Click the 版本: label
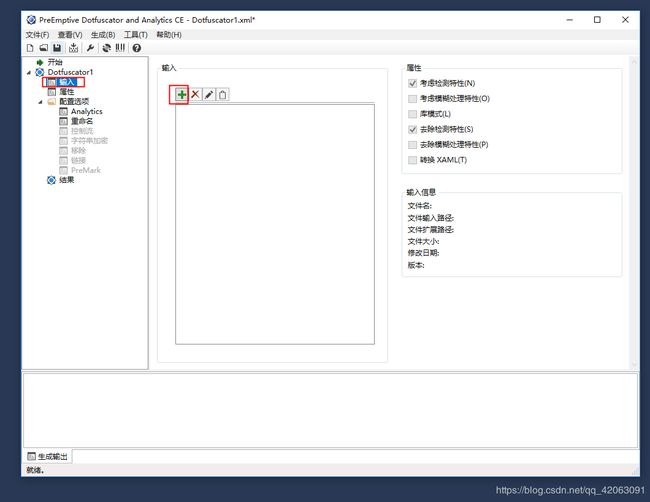Screen dimensions: 650x502 [x=416, y=265]
